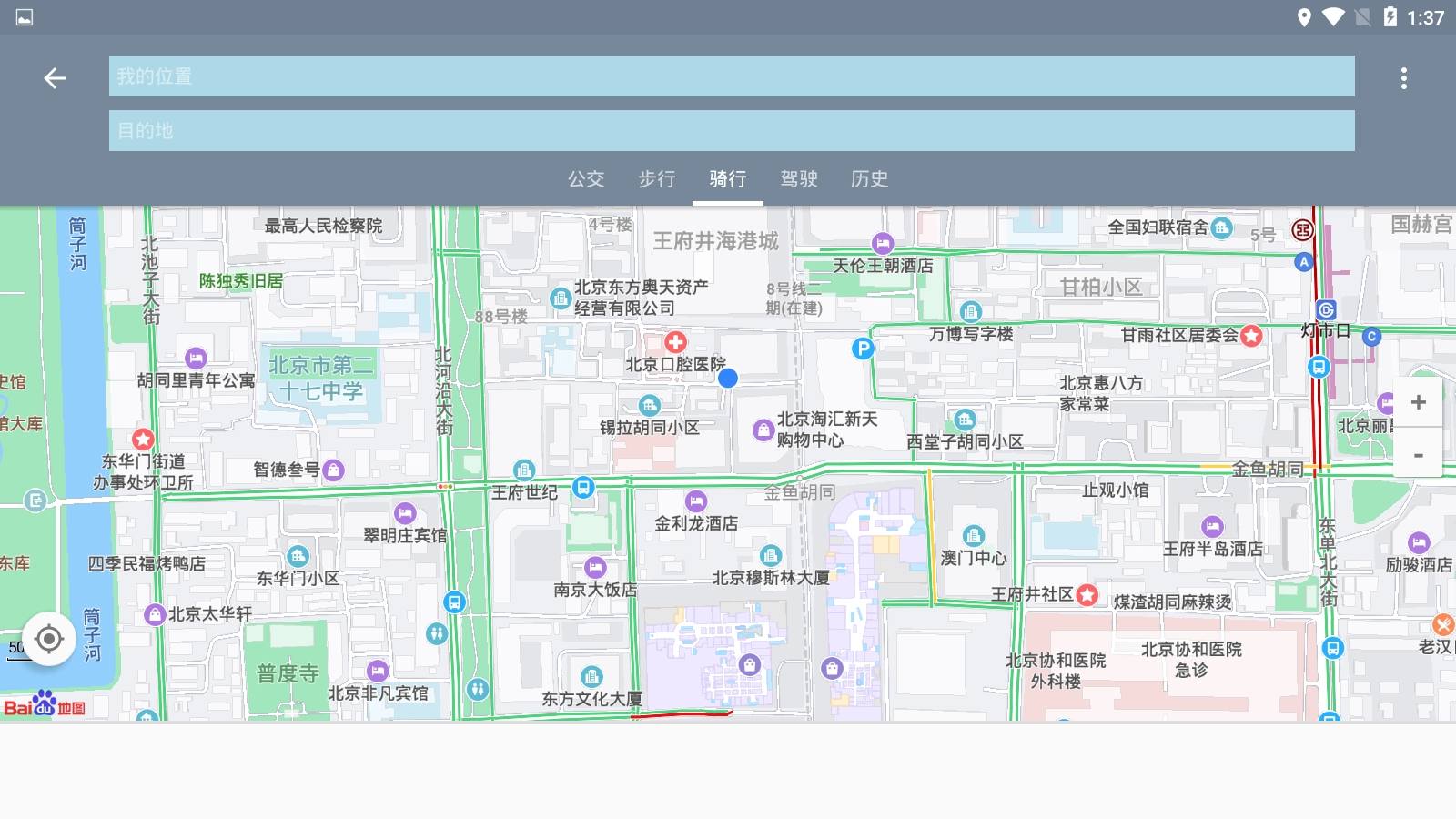Click the my-location compass button
1456x819 pixels.
(48, 639)
